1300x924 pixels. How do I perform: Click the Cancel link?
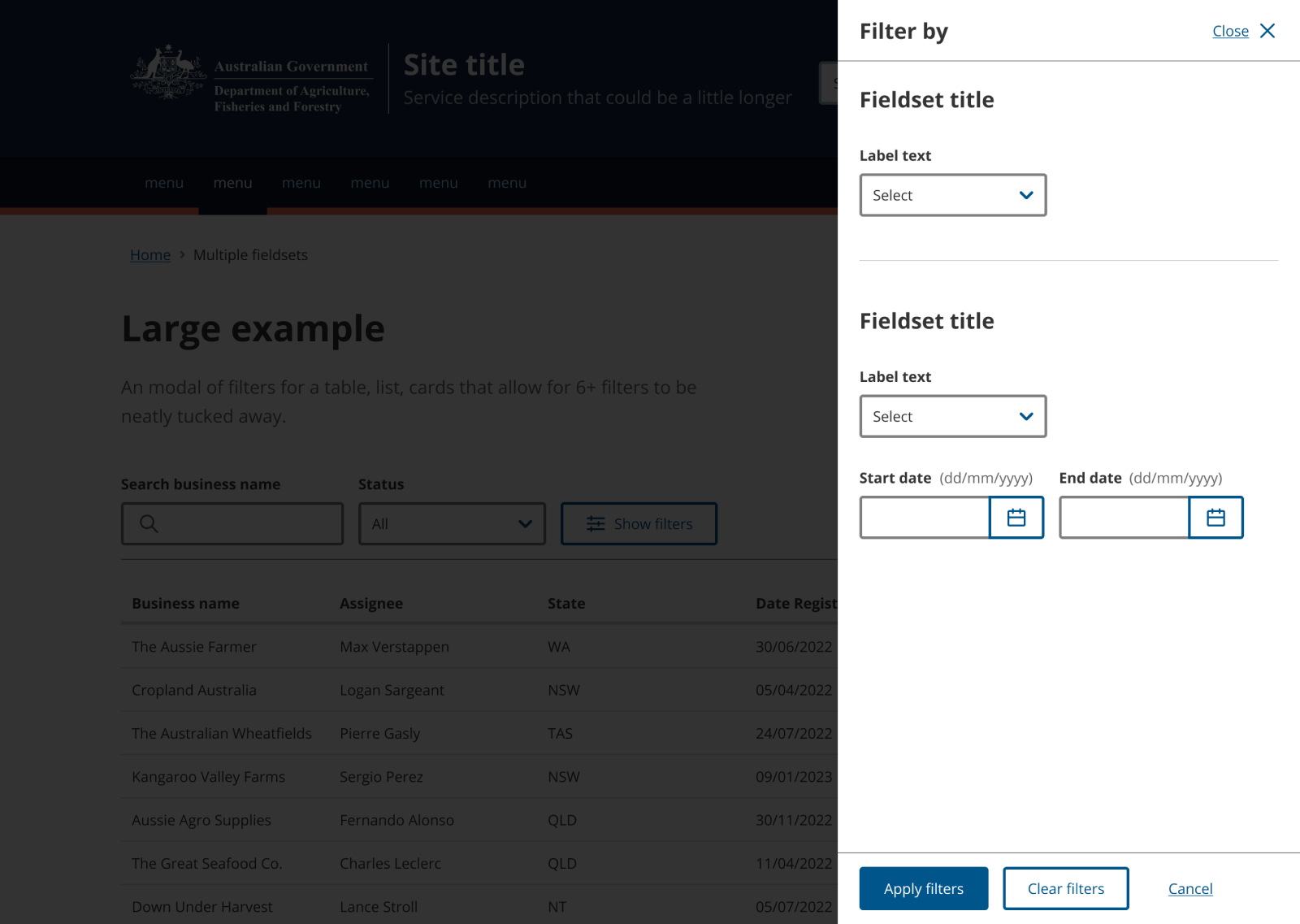(x=1189, y=888)
